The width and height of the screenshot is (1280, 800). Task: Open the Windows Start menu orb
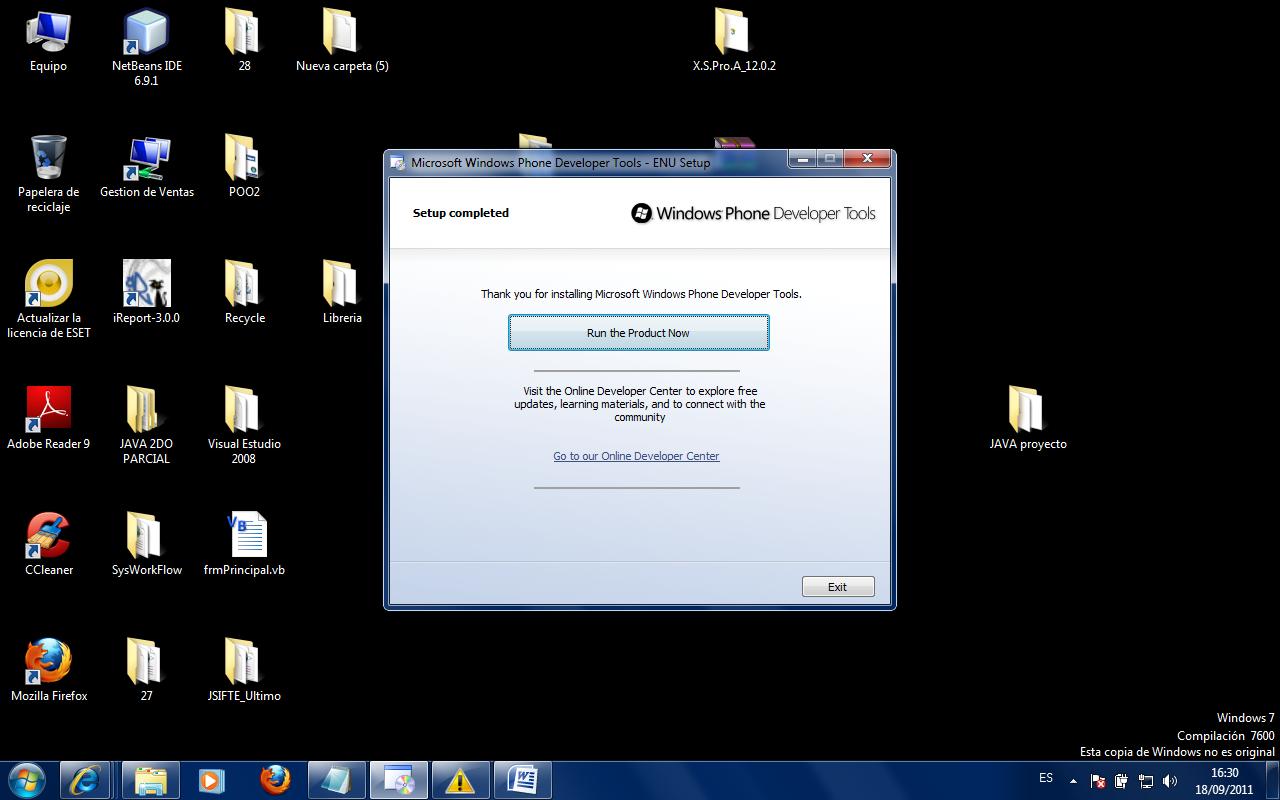[26, 780]
